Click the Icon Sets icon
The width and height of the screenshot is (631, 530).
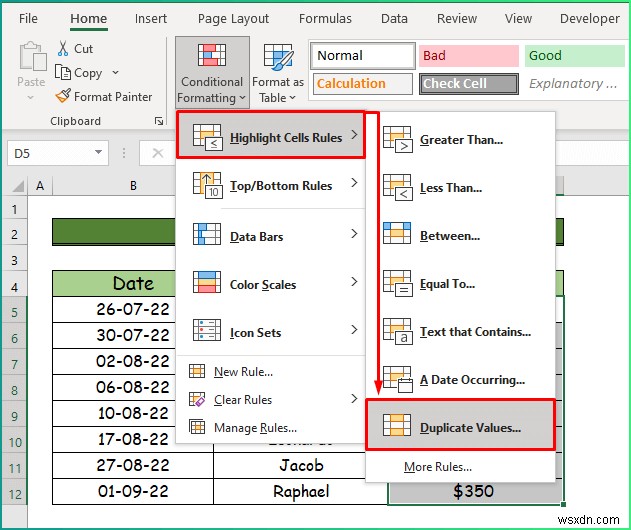click(x=207, y=330)
